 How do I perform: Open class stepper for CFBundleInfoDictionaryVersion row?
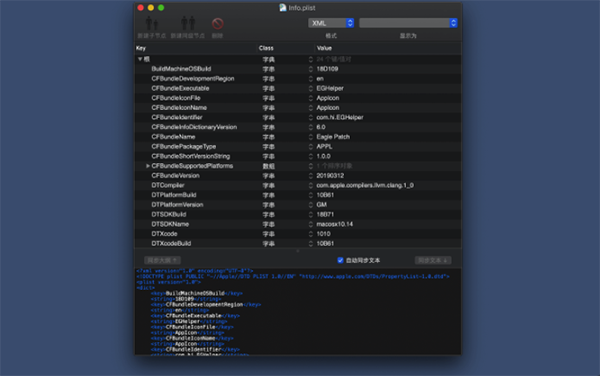[311, 127]
